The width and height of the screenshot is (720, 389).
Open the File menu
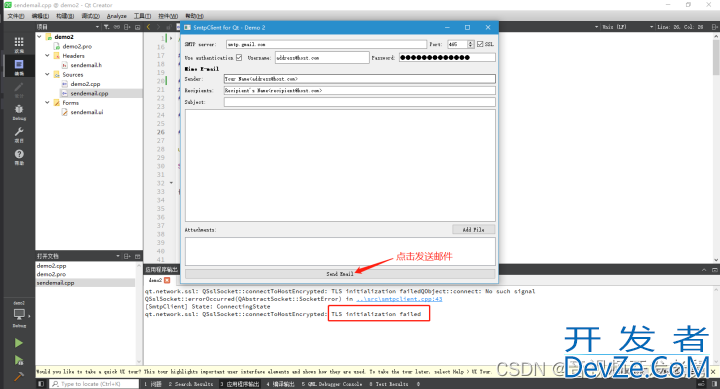pos(16,16)
